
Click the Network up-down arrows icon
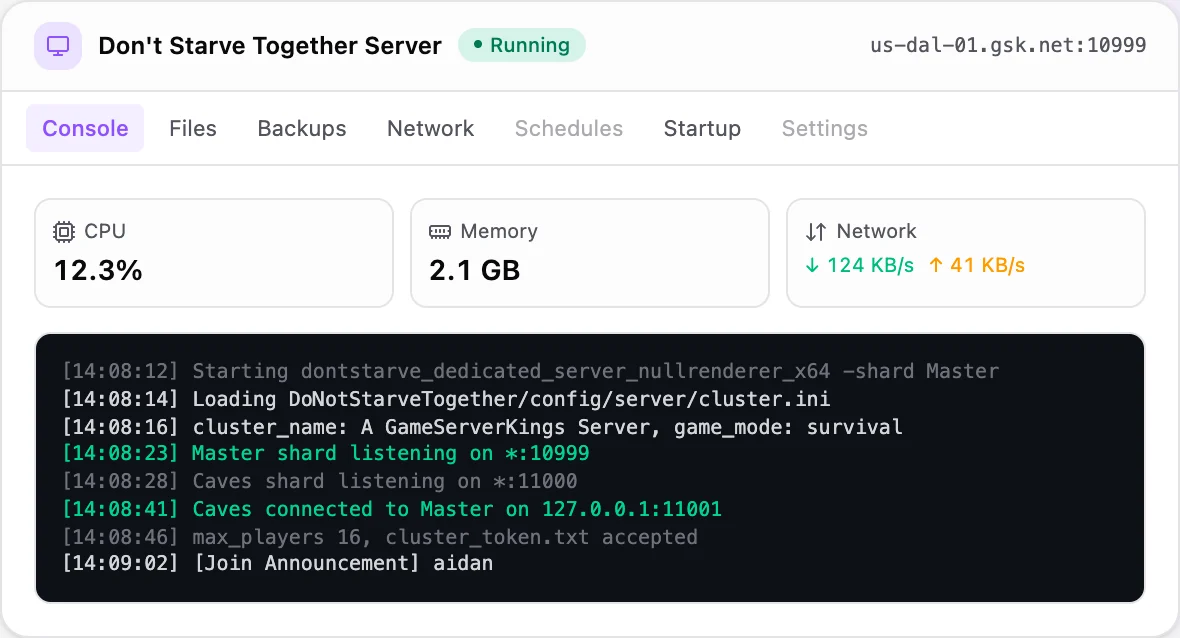pos(816,232)
